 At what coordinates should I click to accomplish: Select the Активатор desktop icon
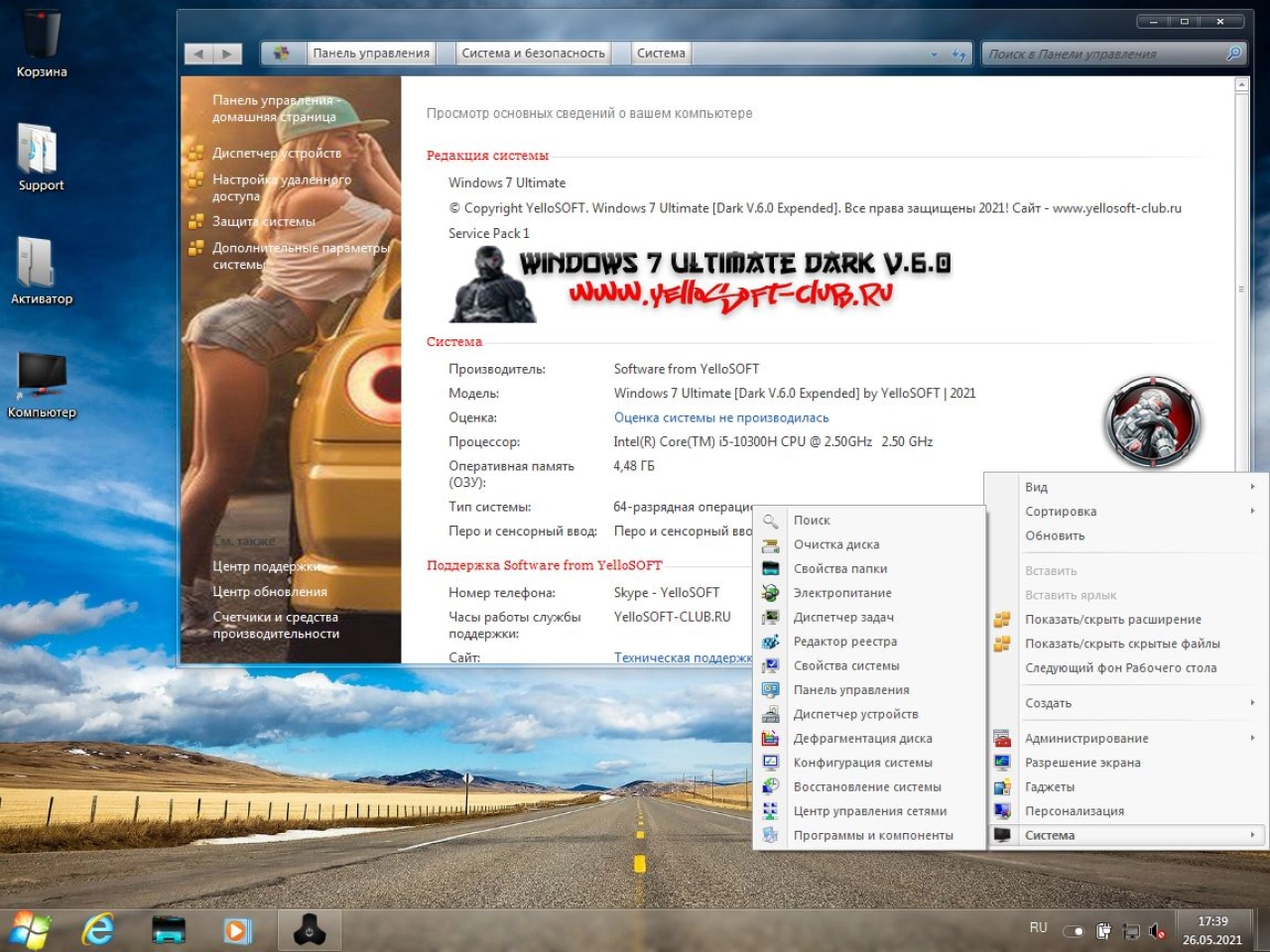(x=41, y=270)
